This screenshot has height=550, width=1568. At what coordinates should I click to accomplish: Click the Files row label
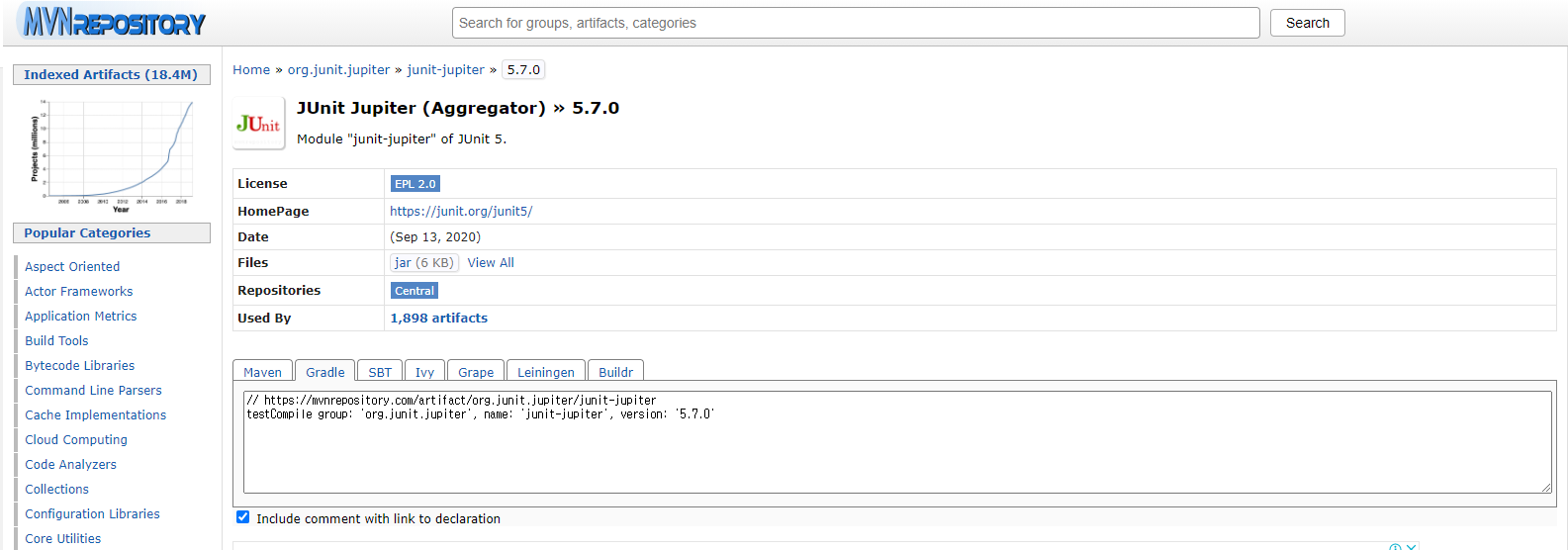click(252, 262)
